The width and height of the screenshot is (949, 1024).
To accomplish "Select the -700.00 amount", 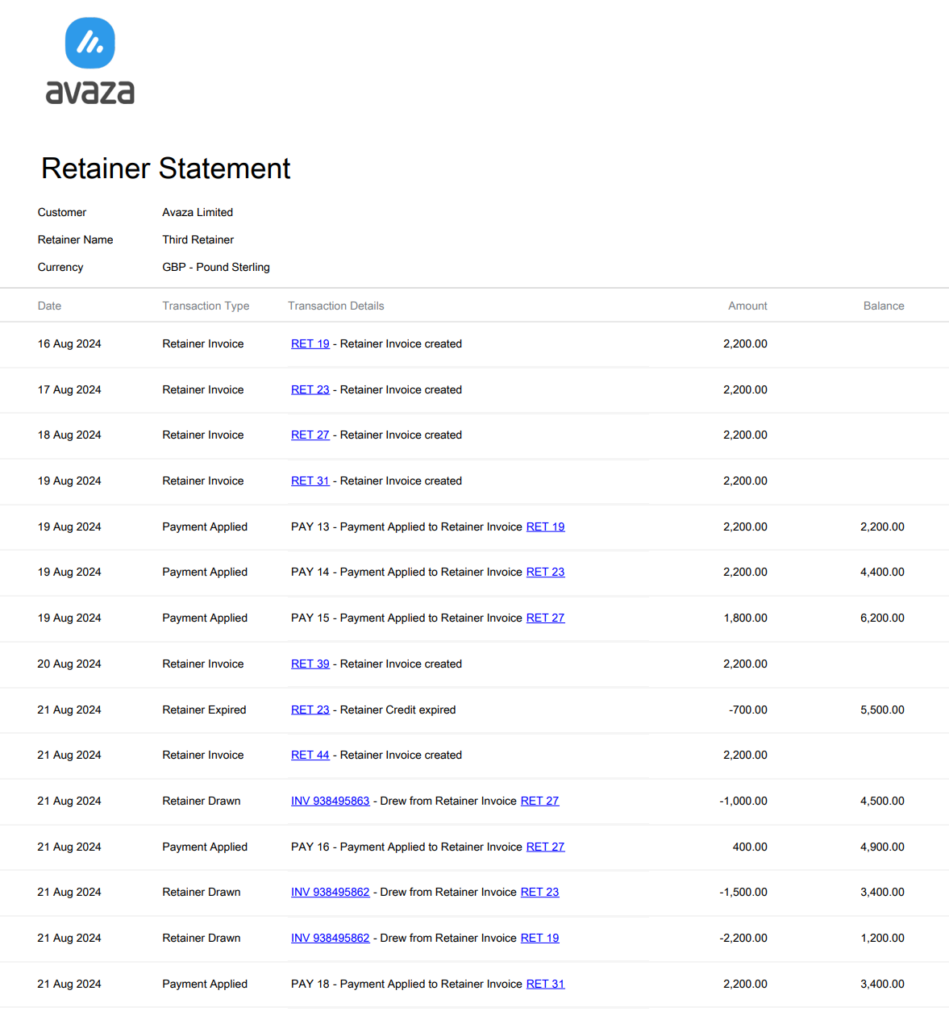I will 748,710.
